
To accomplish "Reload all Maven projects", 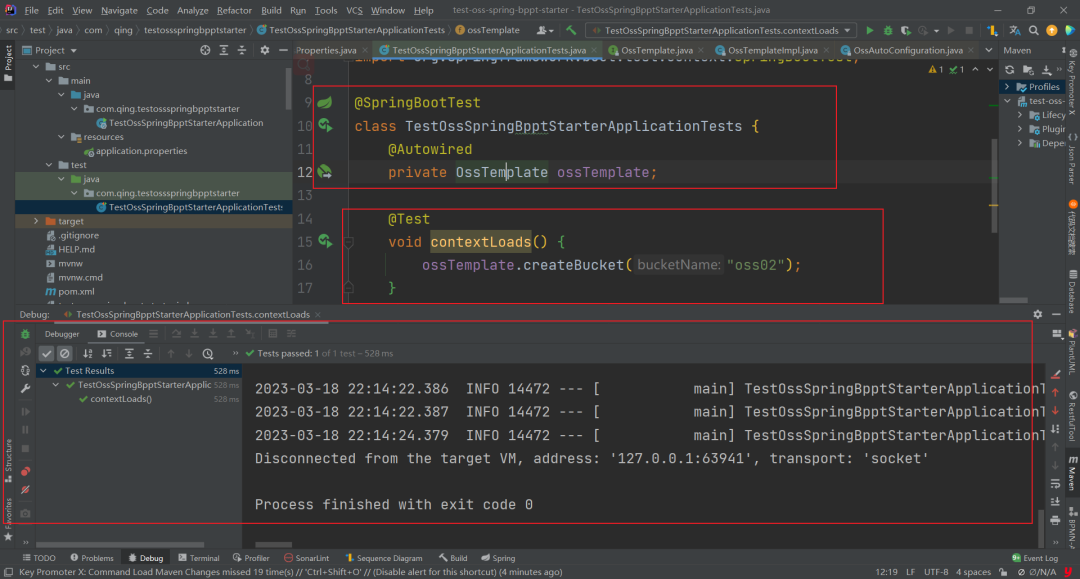I will coord(1010,70).
